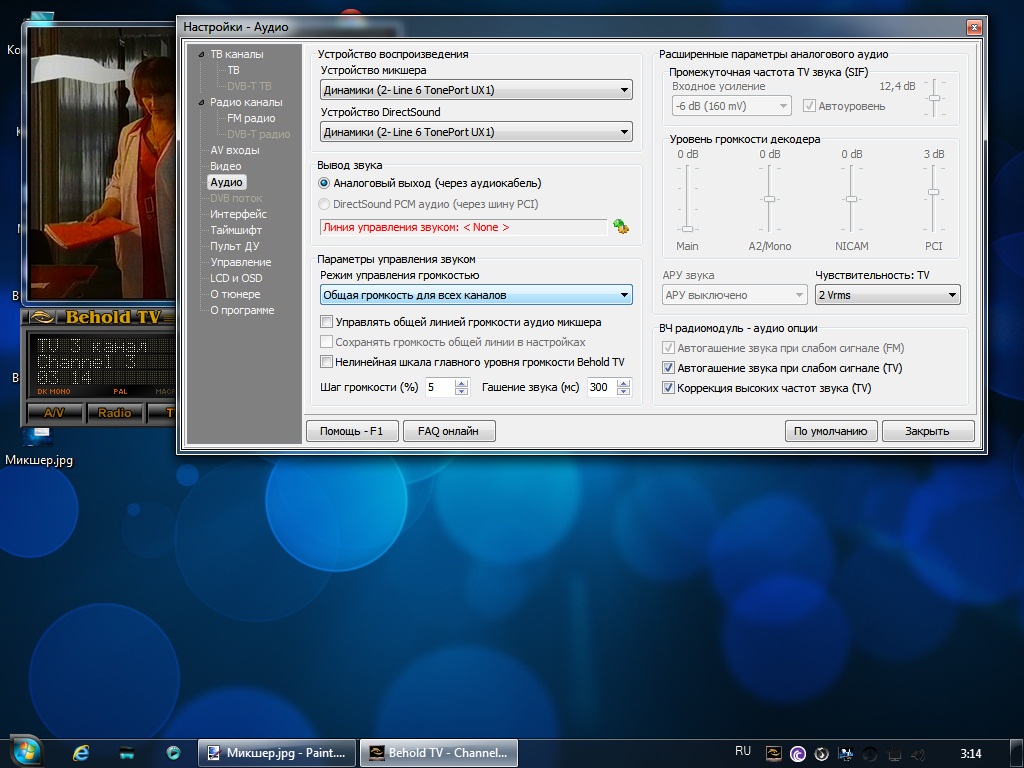
Task: Click the 'FAQ онлайн' button
Action: (x=448, y=431)
